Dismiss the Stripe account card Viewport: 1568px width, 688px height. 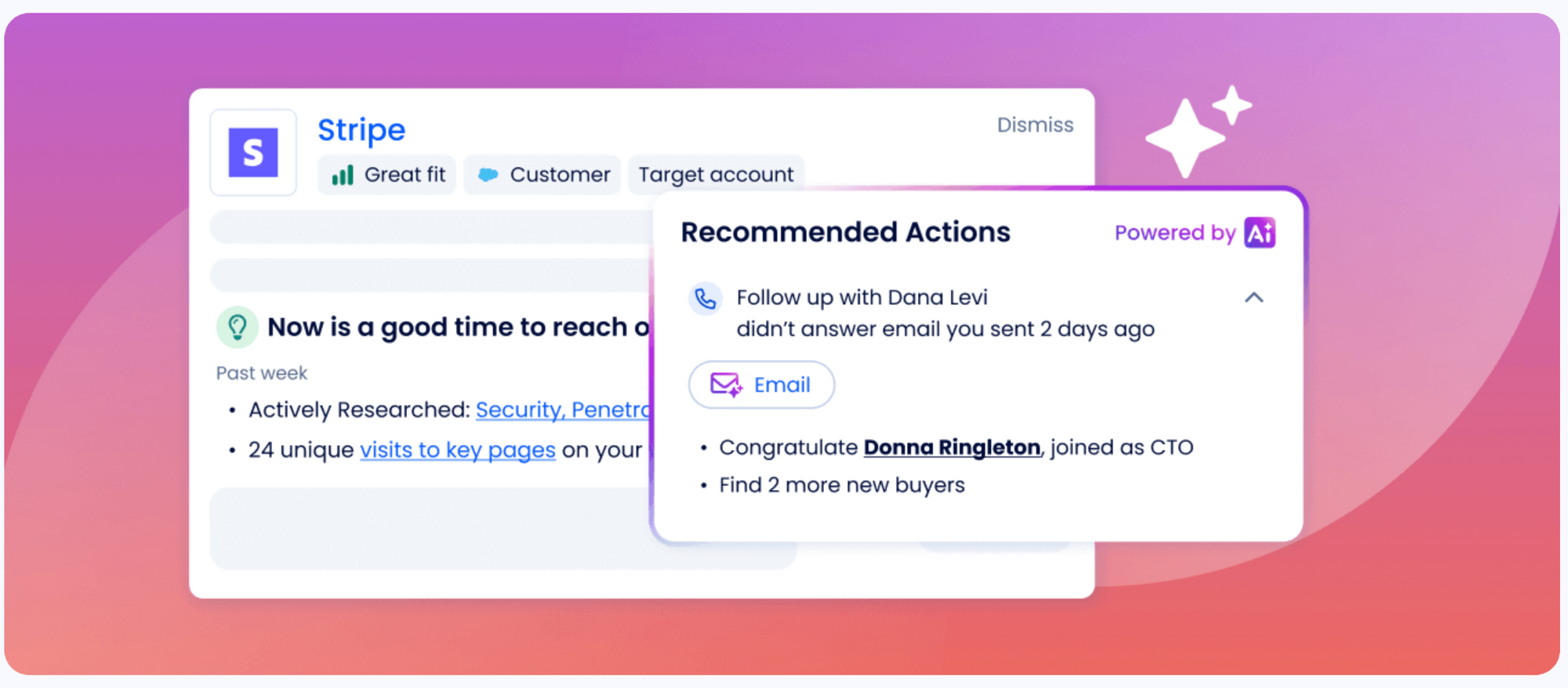(1035, 125)
